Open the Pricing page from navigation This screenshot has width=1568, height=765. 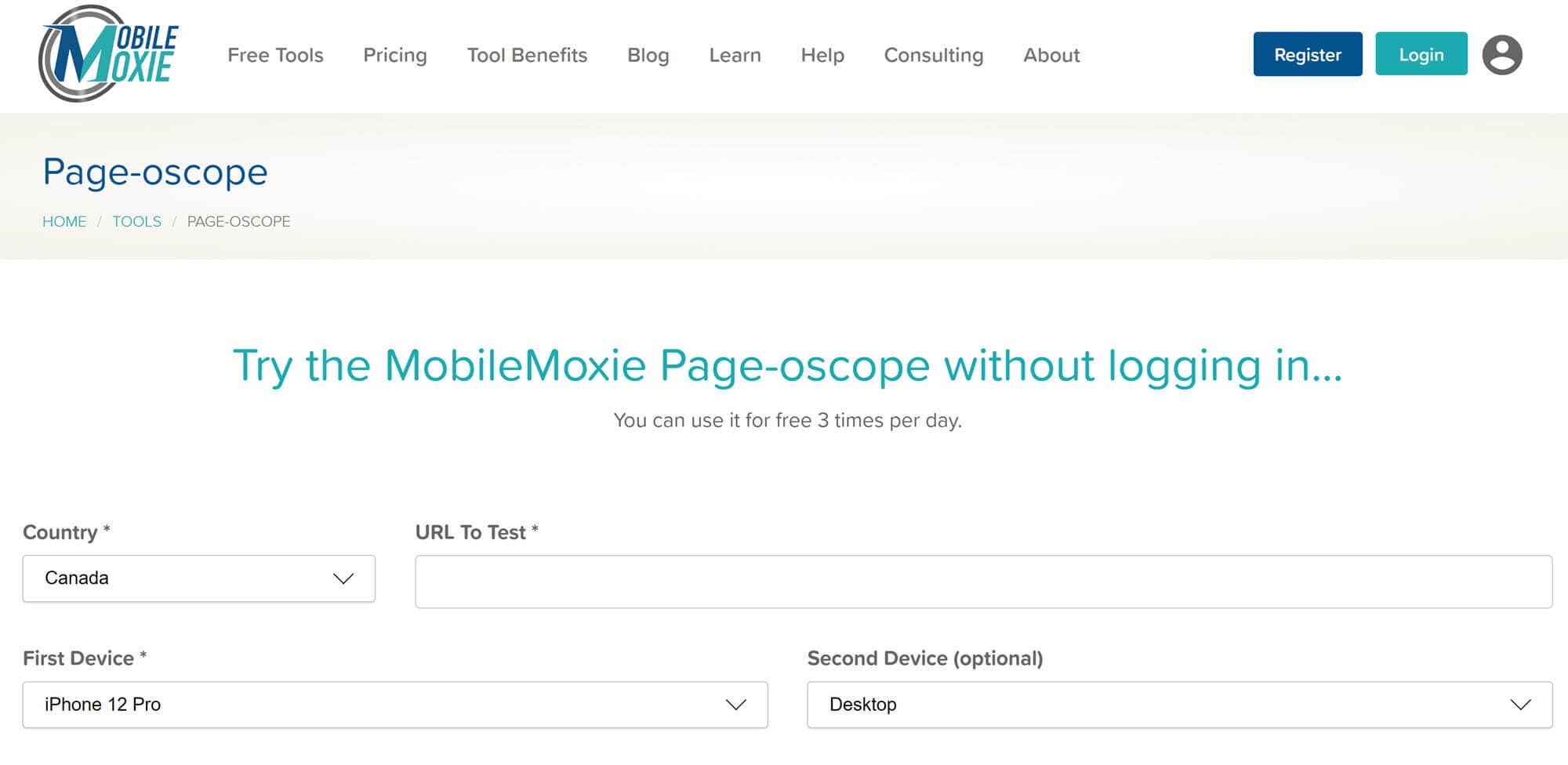point(395,55)
